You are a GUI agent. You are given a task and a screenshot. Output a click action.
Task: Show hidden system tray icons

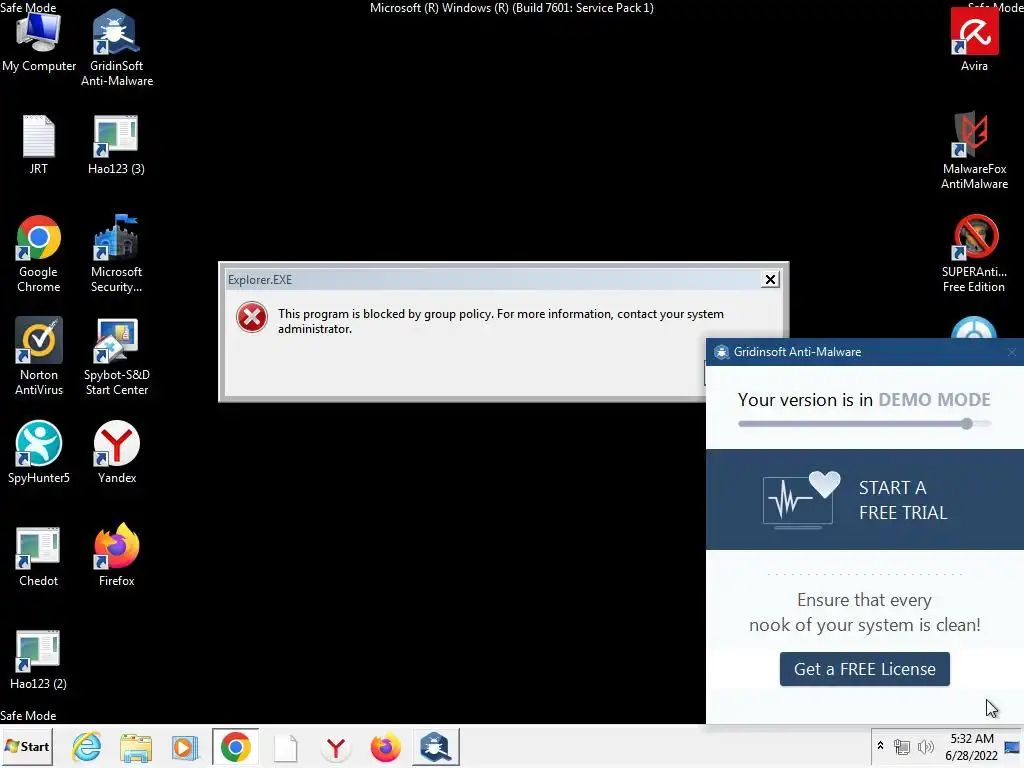point(880,746)
